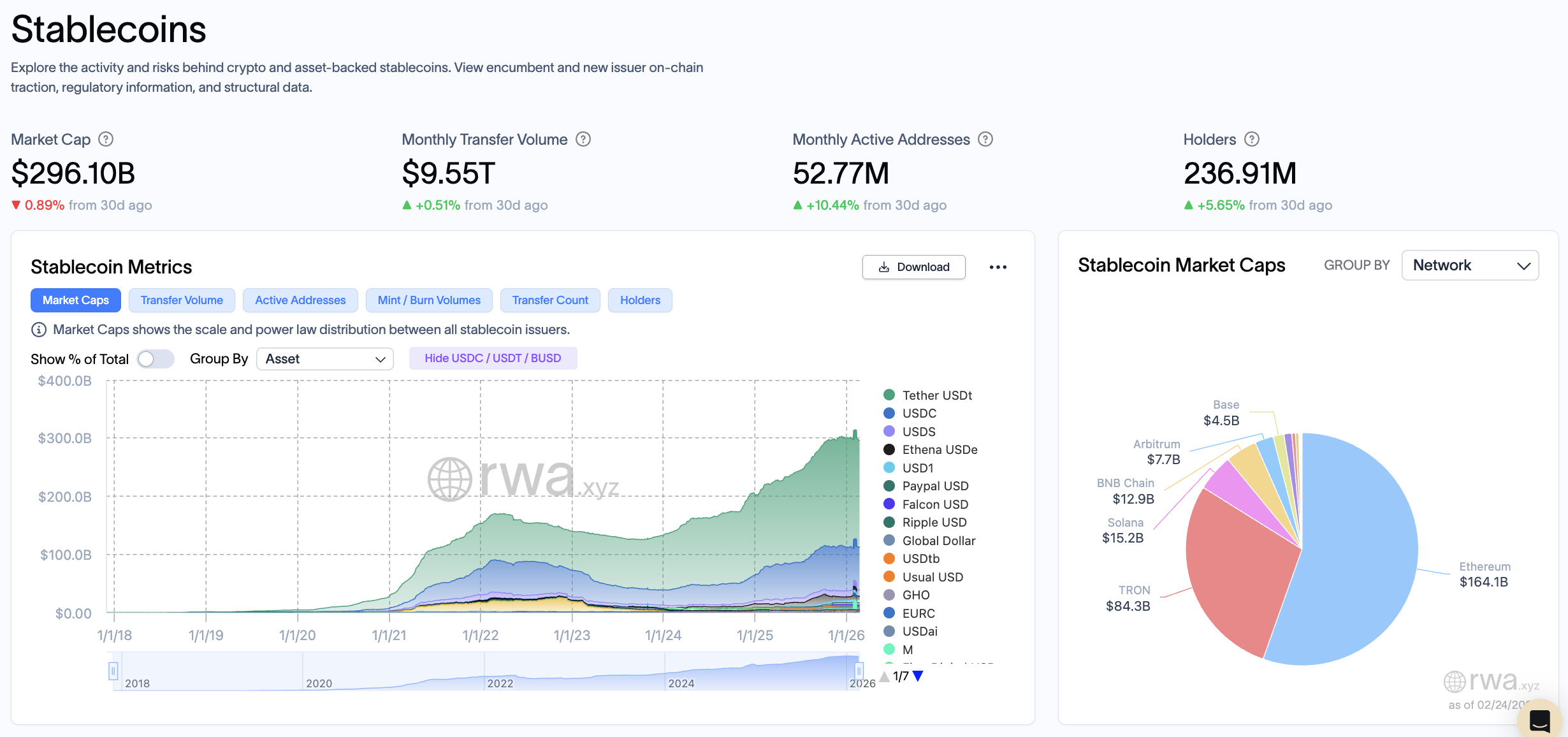Image resolution: width=1568 pixels, height=737 pixels.
Task: Toggle USDC series visibility in legend
Action: tap(918, 413)
